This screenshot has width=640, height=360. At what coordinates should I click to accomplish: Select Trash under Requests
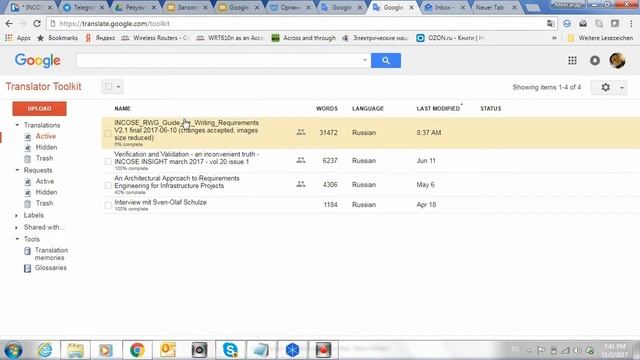[x=44, y=203]
